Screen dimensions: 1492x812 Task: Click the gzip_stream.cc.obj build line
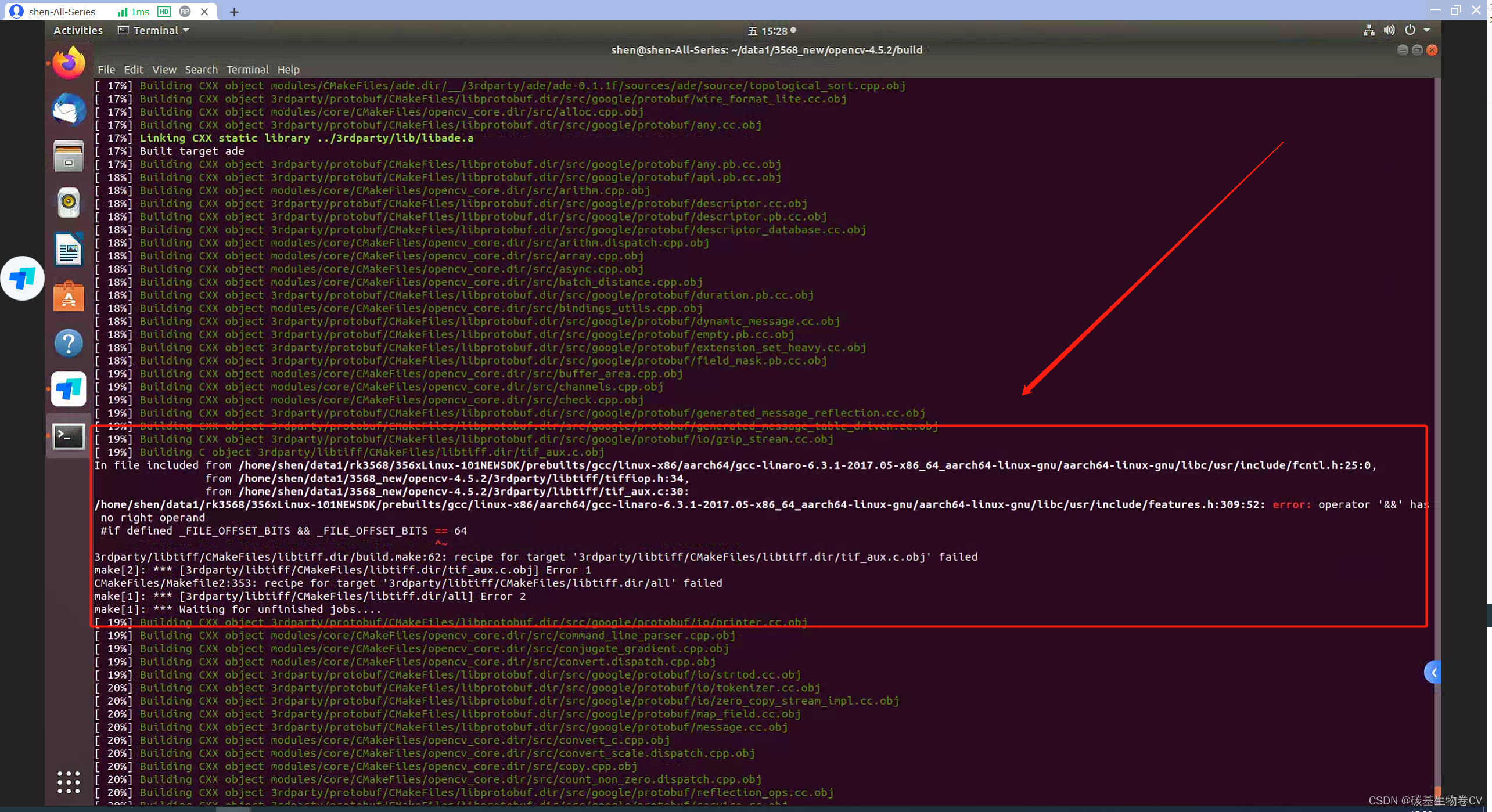pos(463,439)
